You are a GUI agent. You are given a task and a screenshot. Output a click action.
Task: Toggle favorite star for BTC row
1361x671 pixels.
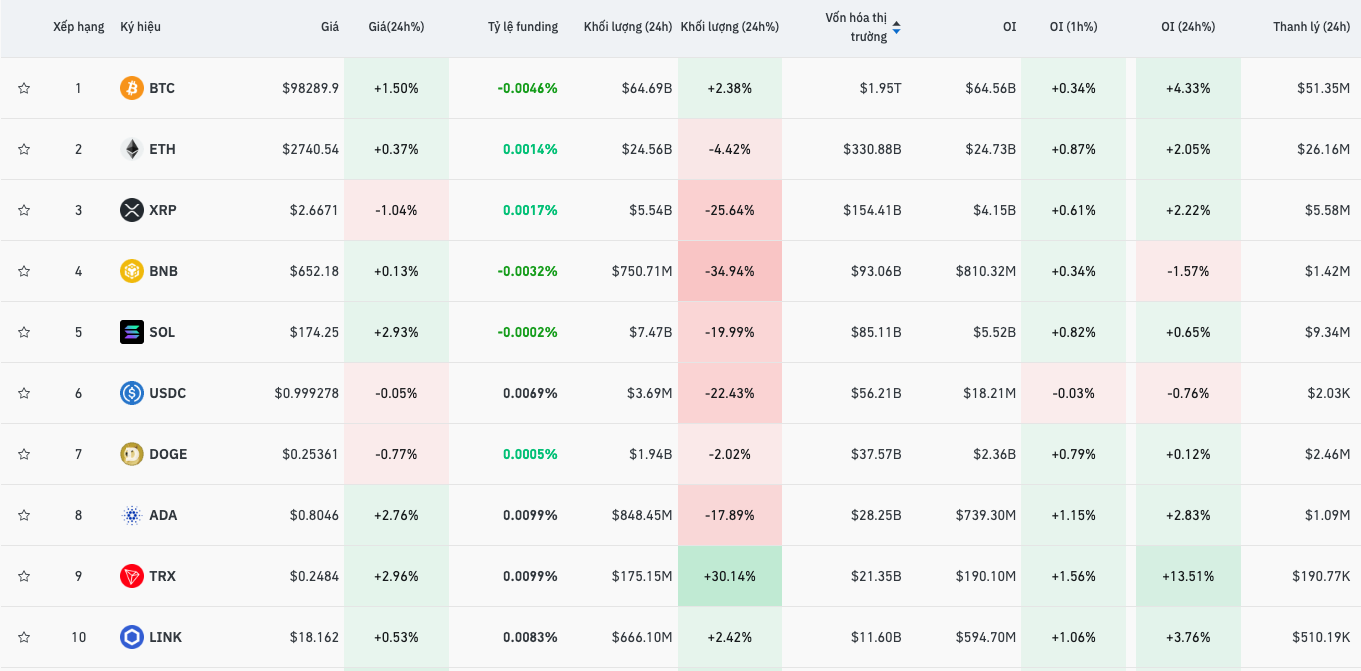tap(24, 89)
